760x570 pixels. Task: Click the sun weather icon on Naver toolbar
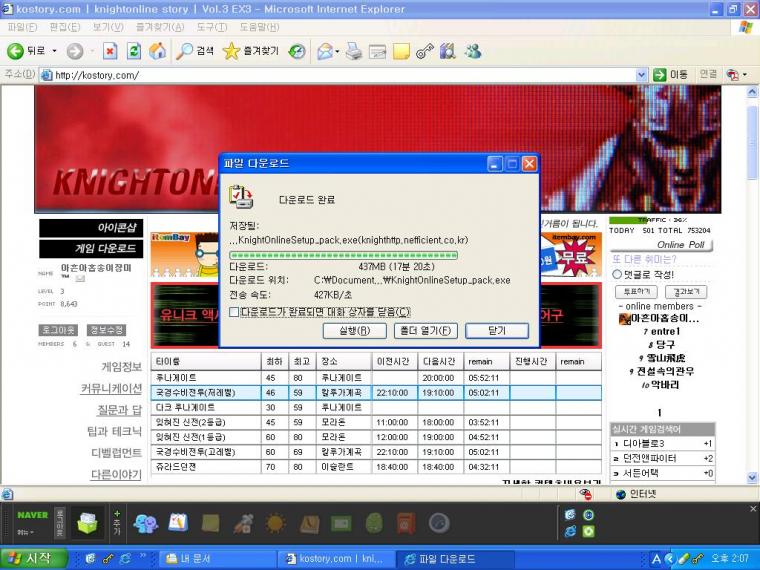coord(276,523)
